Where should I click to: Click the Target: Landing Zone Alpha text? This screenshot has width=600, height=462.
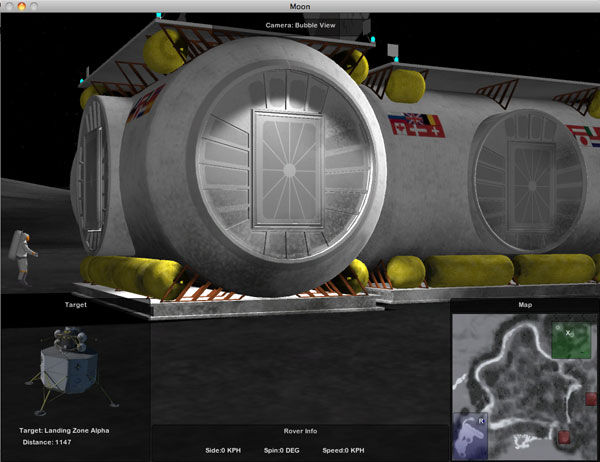pyautogui.click(x=65, y=430)
